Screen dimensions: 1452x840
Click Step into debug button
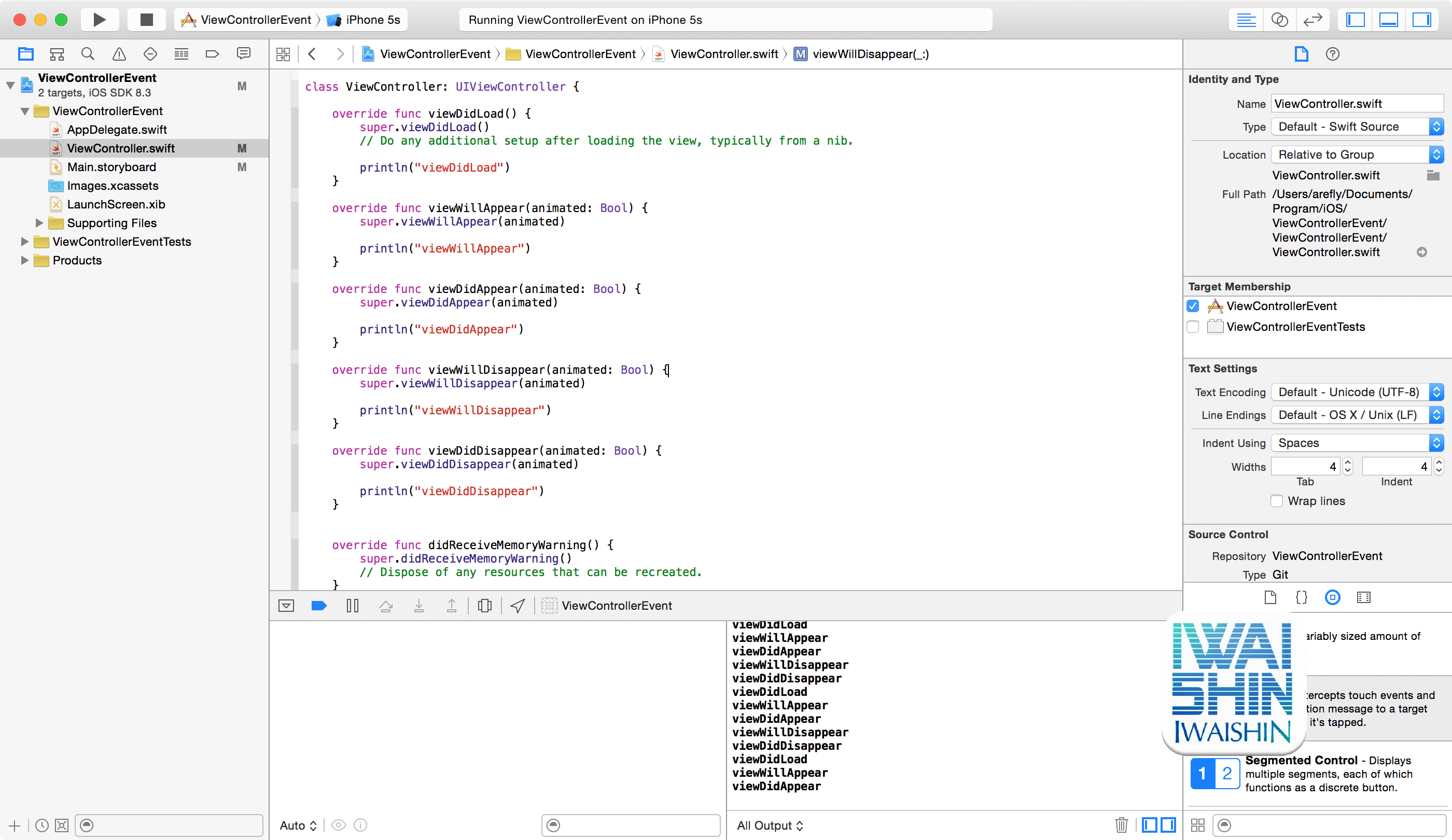click(x=419, y=606)
